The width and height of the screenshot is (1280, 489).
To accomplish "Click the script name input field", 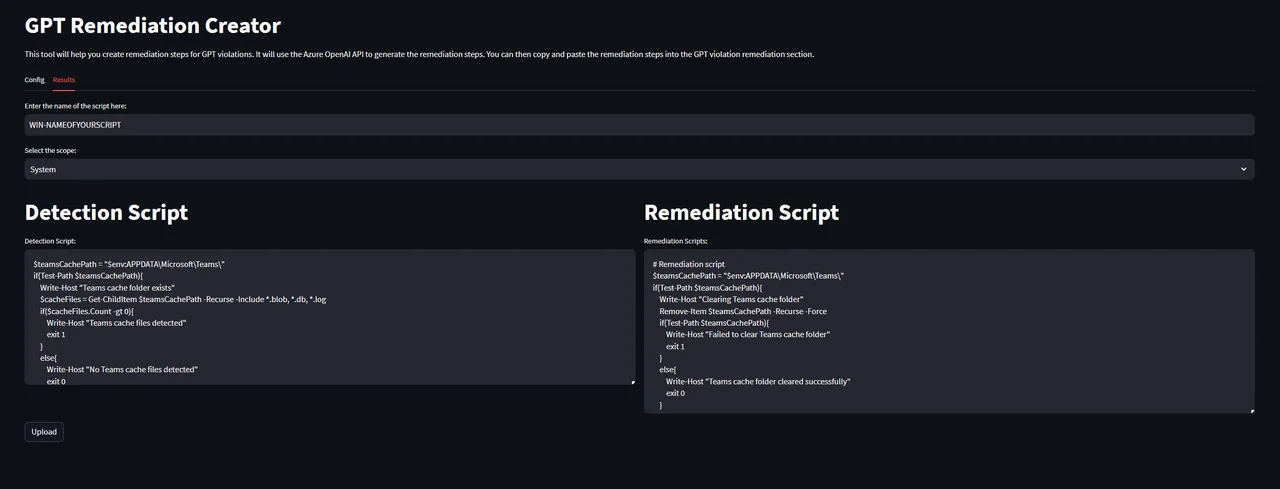I will coord(639,125).
